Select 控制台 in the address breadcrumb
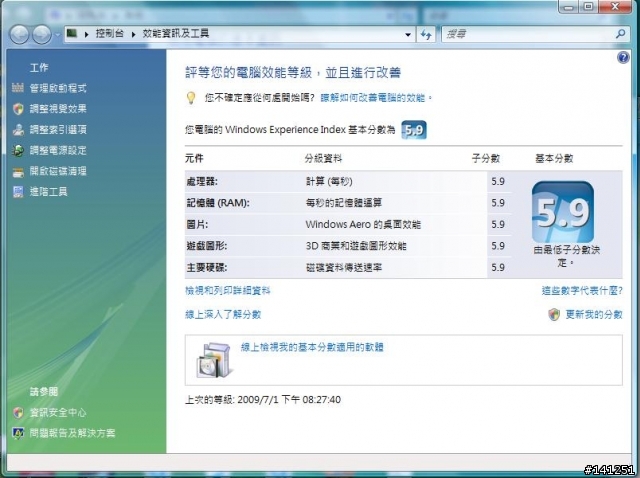This screenshot has width=640, height=478. (x=109, y=33)
